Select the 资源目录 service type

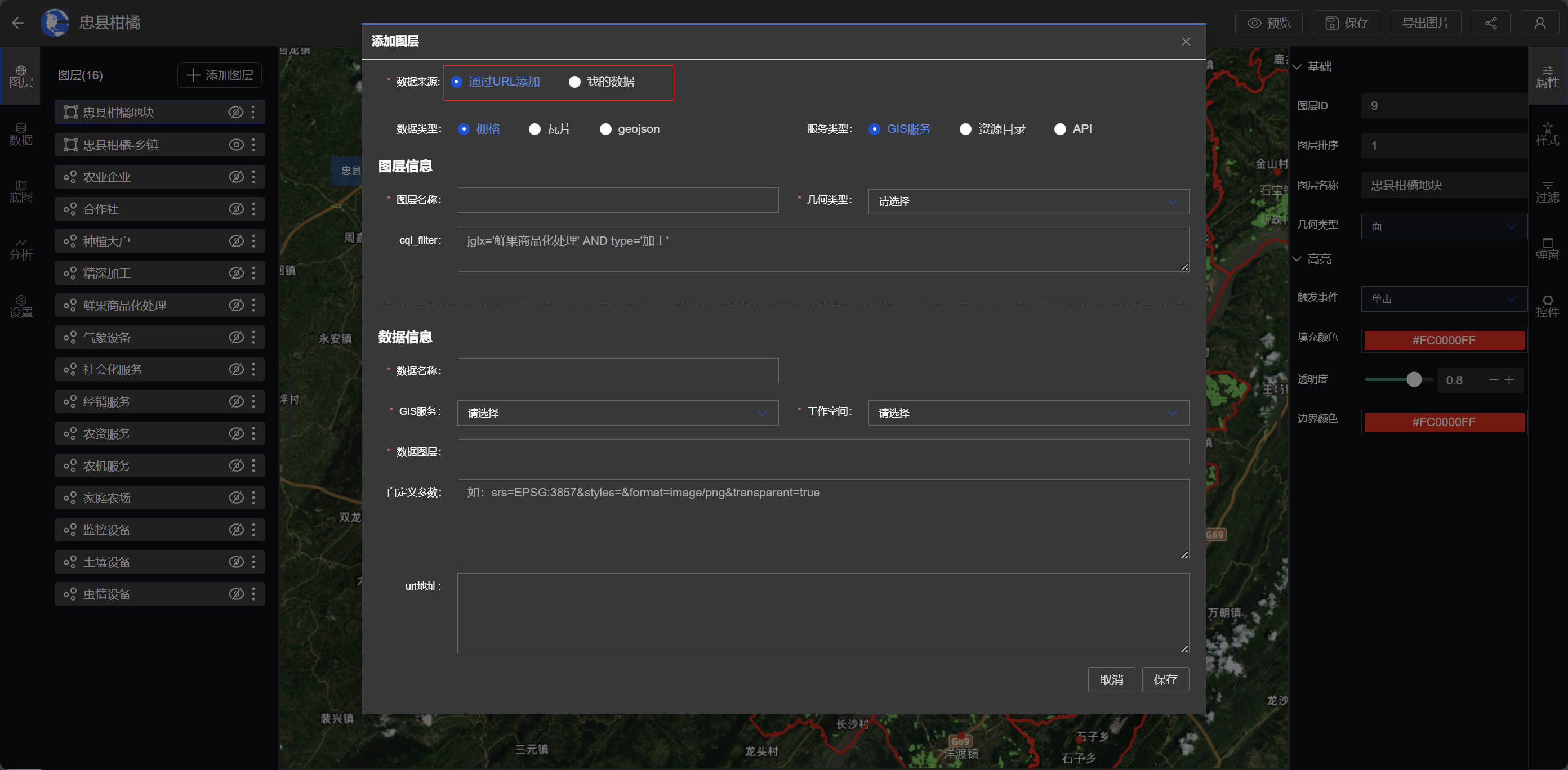965,129
